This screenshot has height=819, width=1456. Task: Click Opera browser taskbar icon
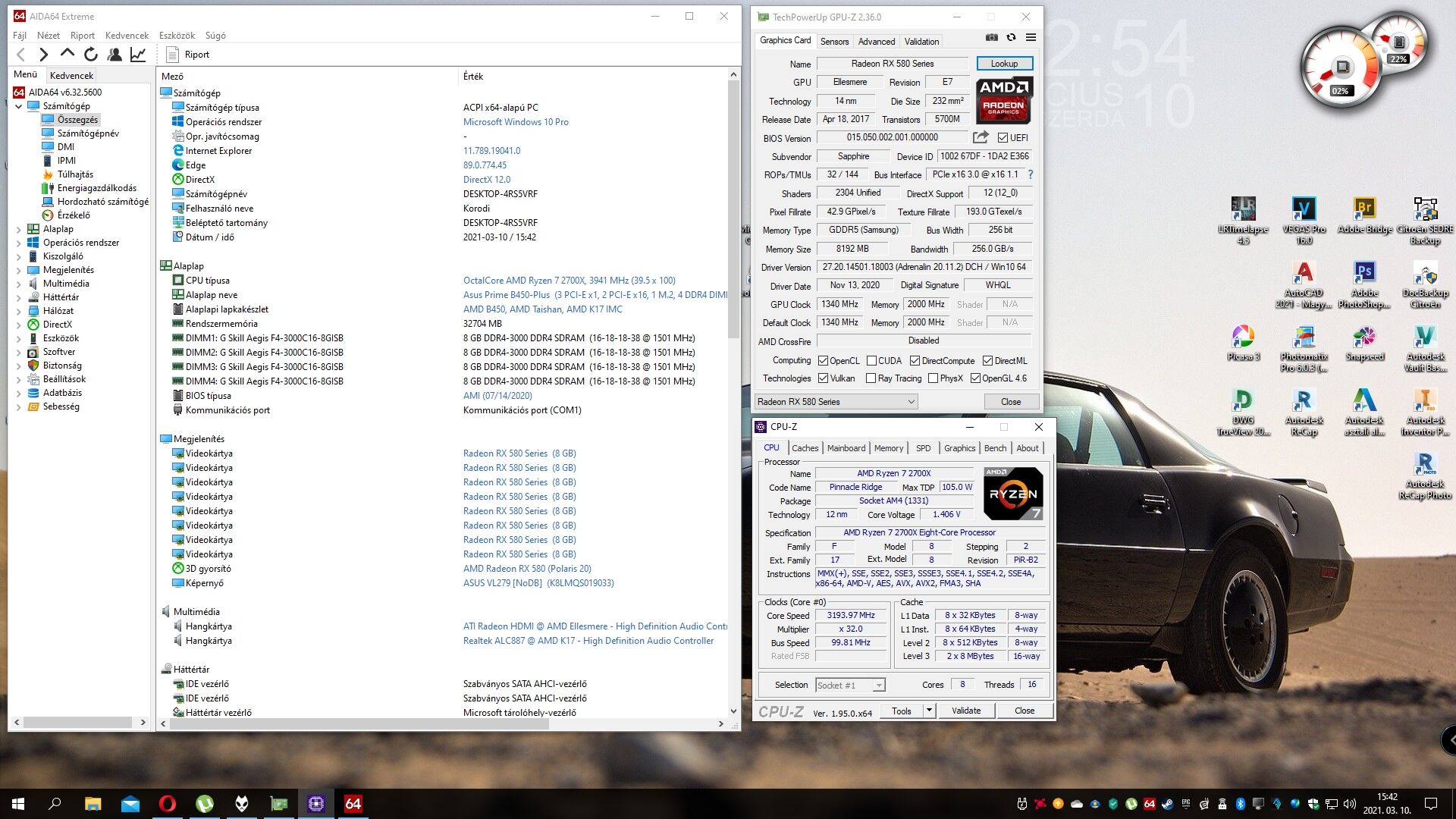tap(168, 804)
